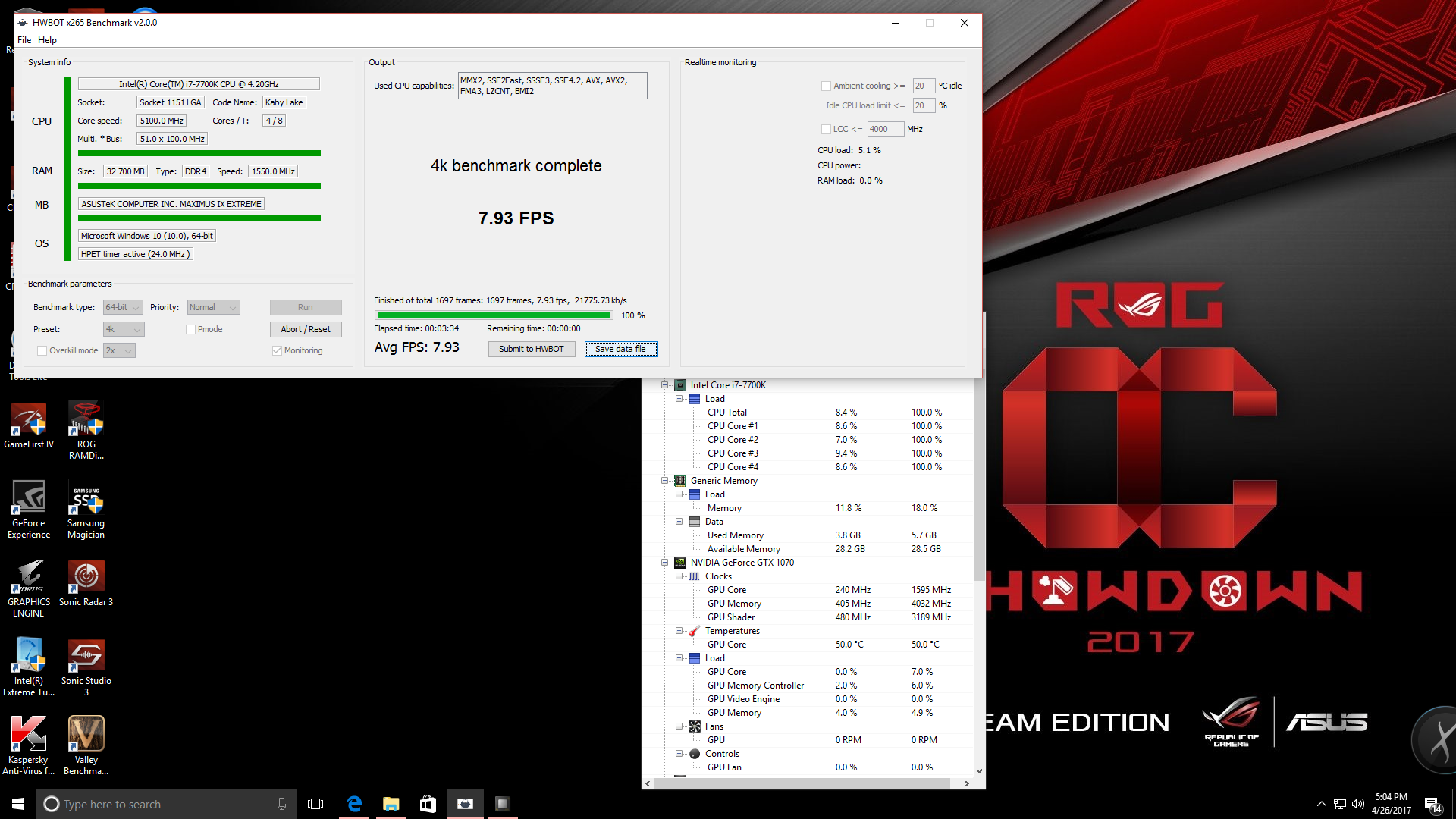The height and width of the screenshot is (819, 1456).
Task: Enable the Overkill mode checkbox
Action: (42, 350)
